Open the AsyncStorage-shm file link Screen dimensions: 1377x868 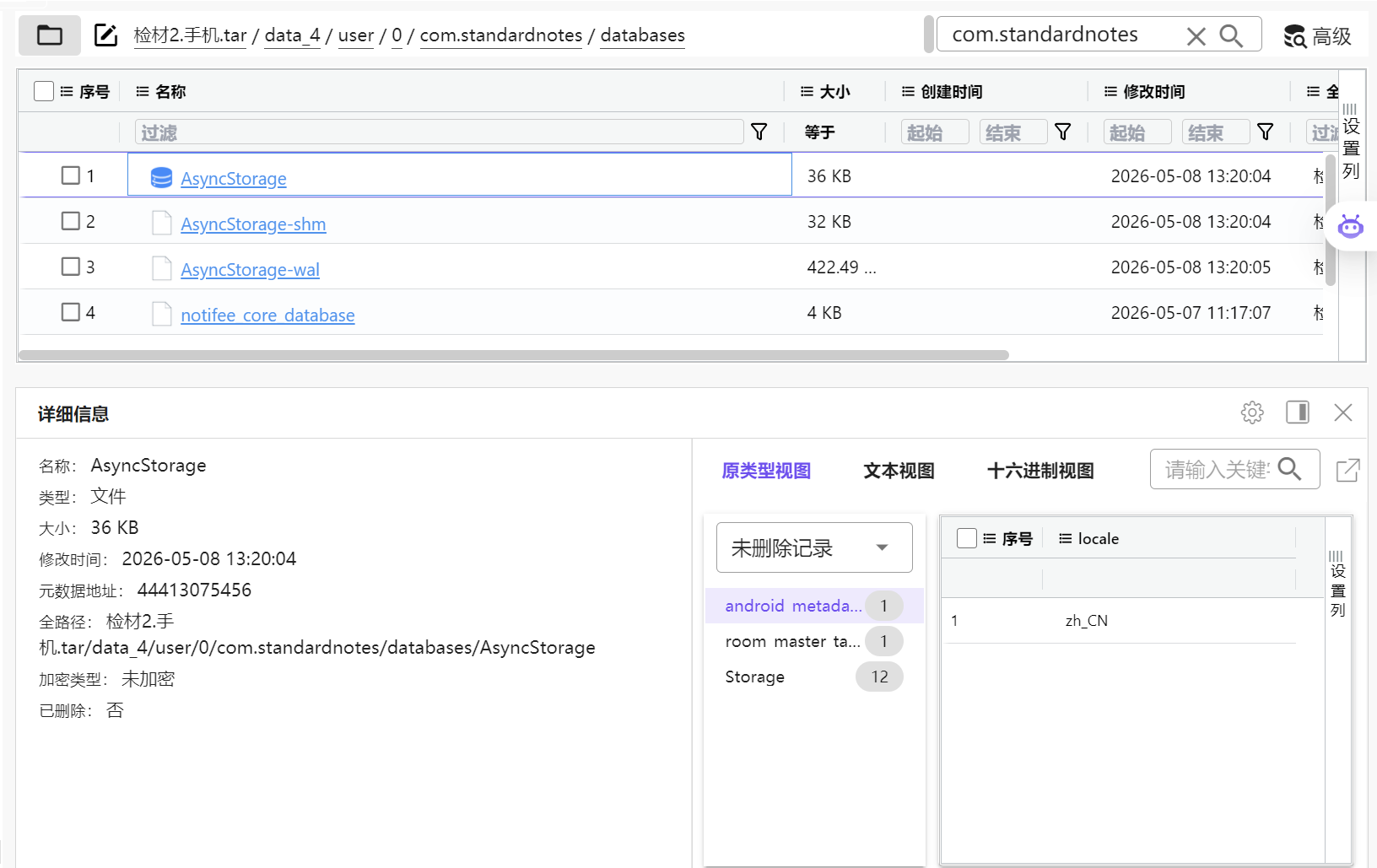tap(253, 224)
